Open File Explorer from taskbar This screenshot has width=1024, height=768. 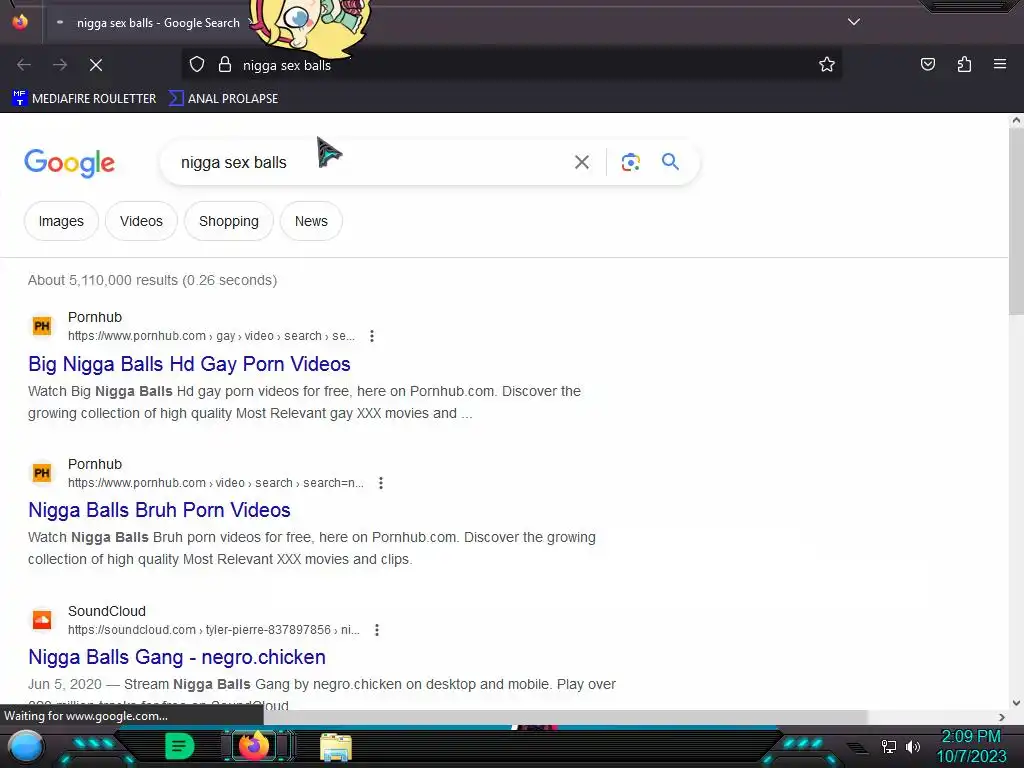click(336, 747)
